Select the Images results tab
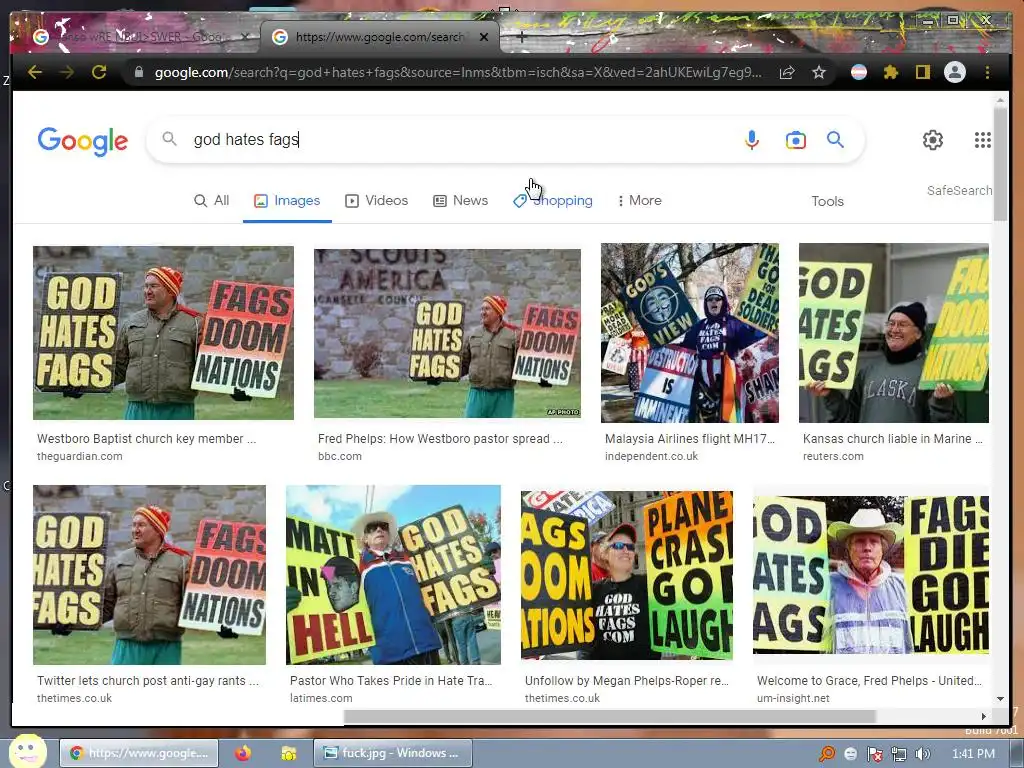This screenshot has width=1024, height=768. pyautogui.click(x=287, y=200)
